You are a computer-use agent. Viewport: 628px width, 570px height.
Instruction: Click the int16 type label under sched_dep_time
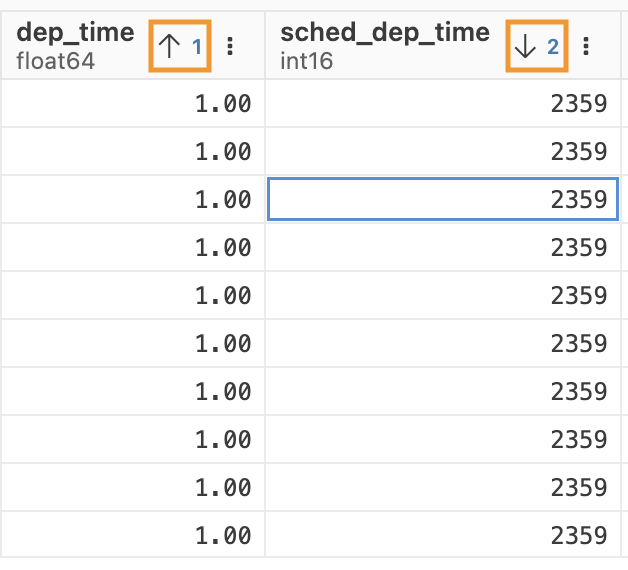pos(306,61)
